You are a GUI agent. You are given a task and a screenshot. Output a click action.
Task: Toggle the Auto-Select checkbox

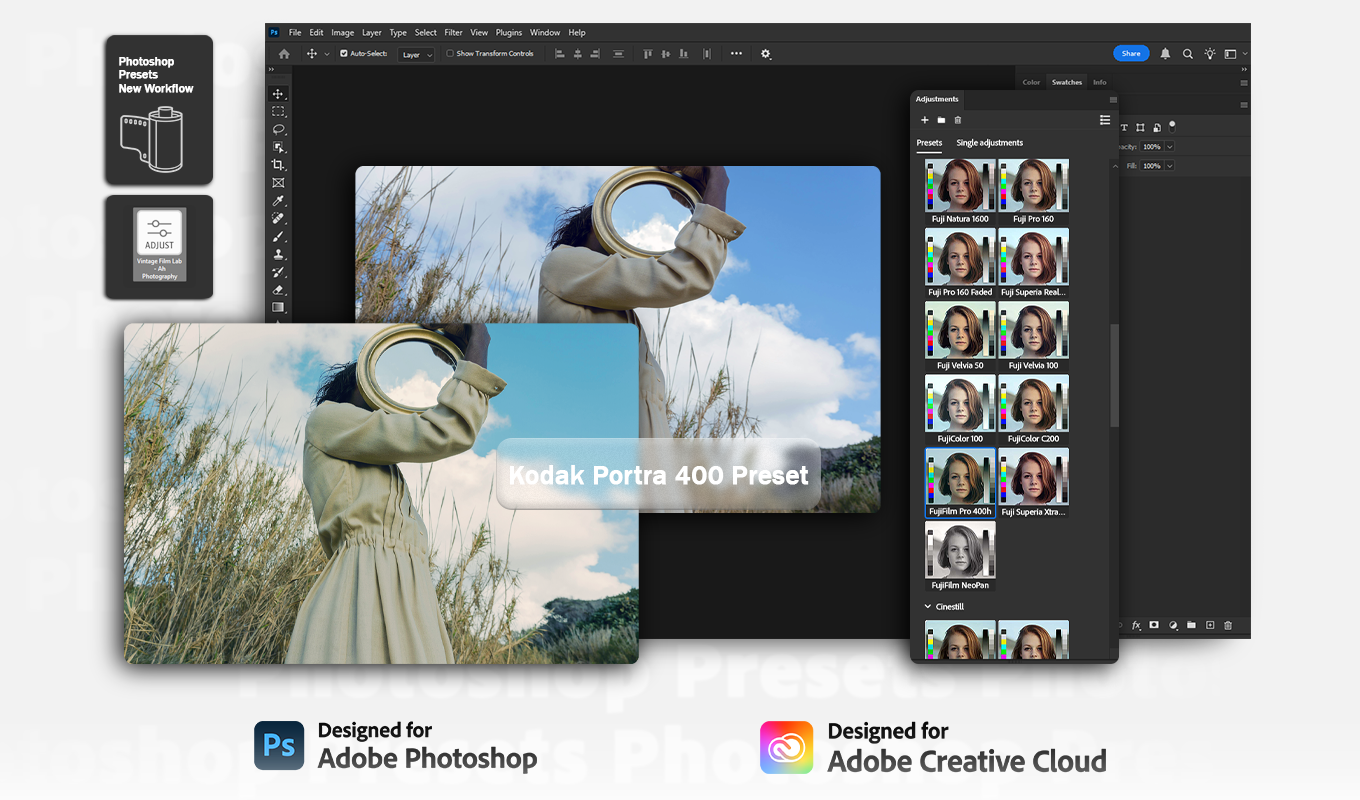pyautogui.click(x=344, y=54)
